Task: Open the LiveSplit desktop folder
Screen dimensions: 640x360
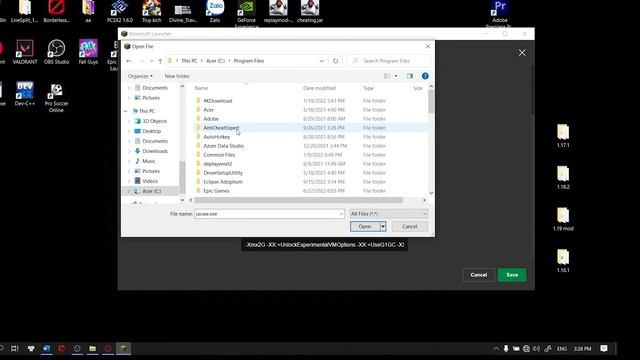Action: point(24,11)
